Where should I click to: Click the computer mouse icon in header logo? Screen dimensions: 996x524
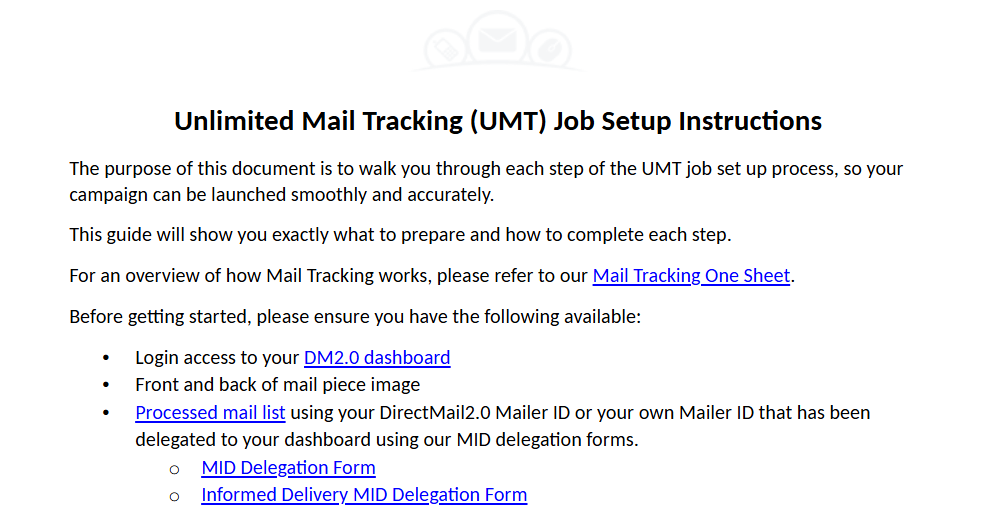[x=550, y=49]
